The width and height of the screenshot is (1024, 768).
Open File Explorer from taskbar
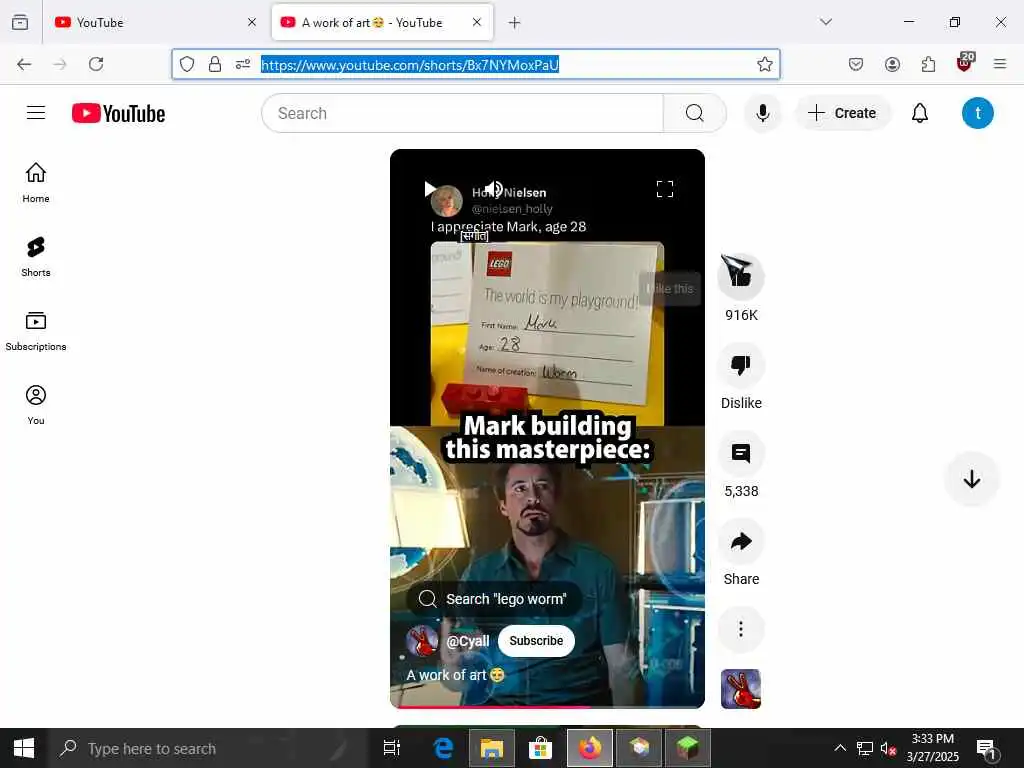492,748
